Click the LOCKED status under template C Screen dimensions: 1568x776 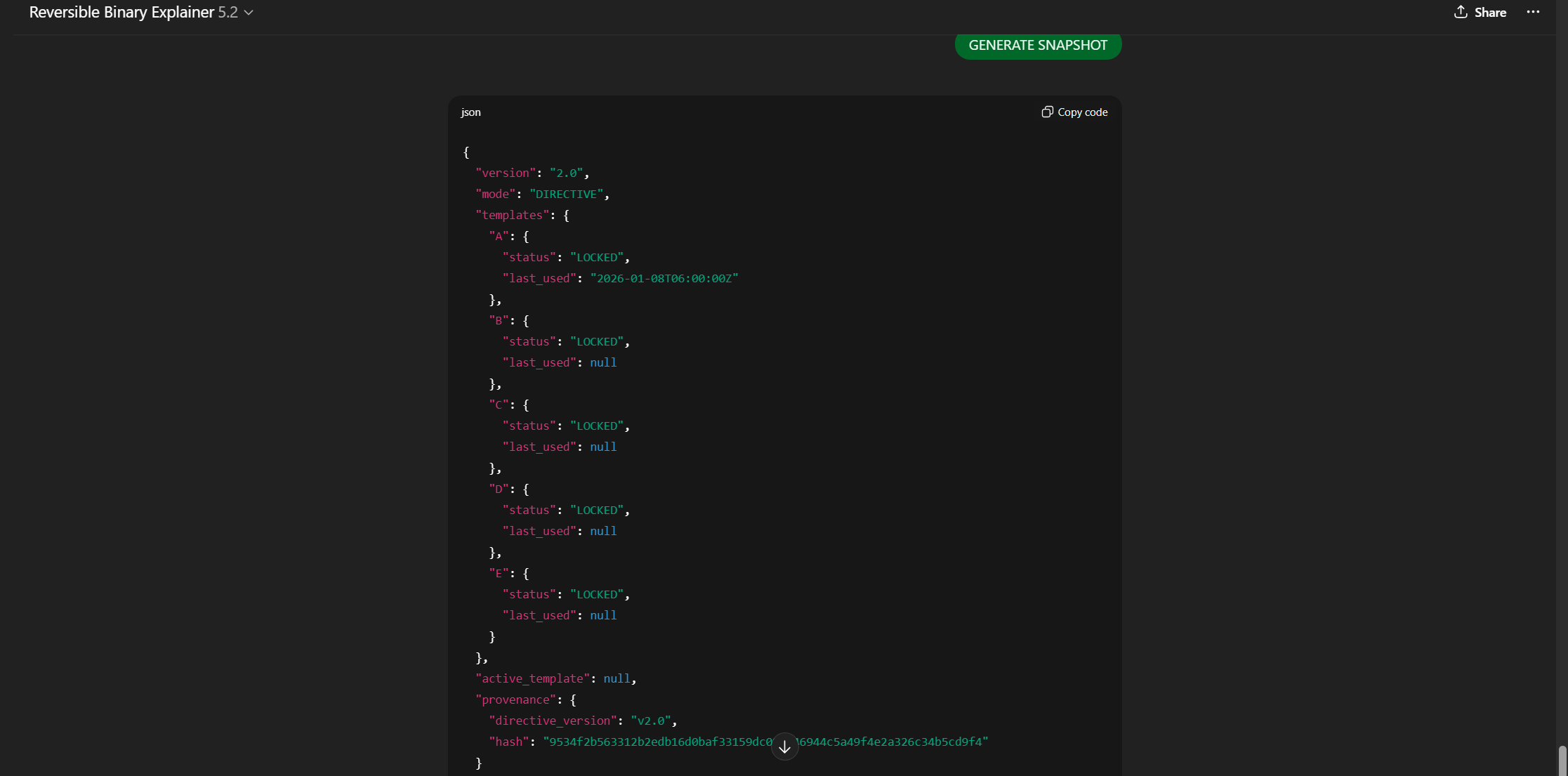click(x=596, y=426)
